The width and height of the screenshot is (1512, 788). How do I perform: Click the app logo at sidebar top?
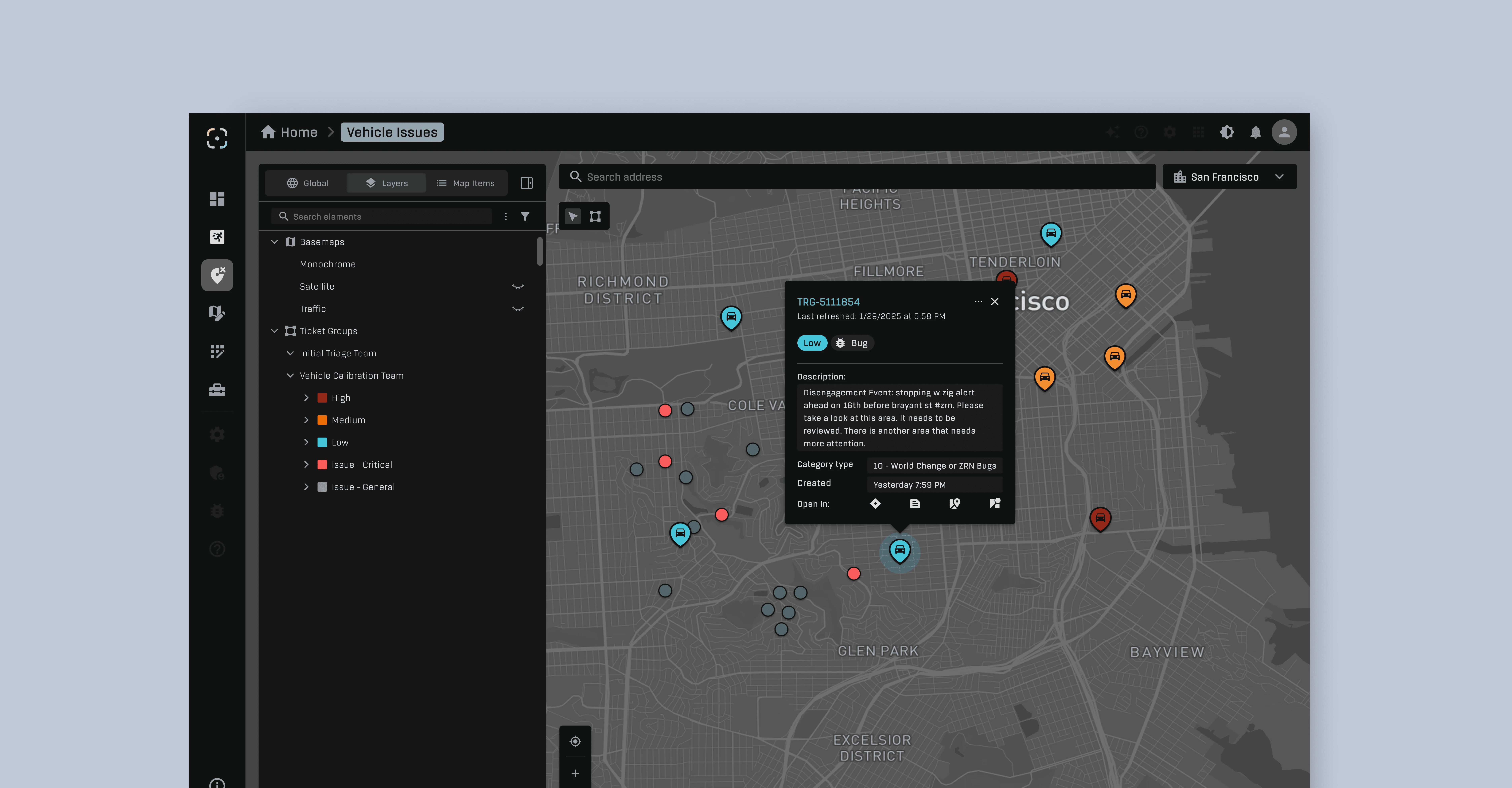pos(217,138)
